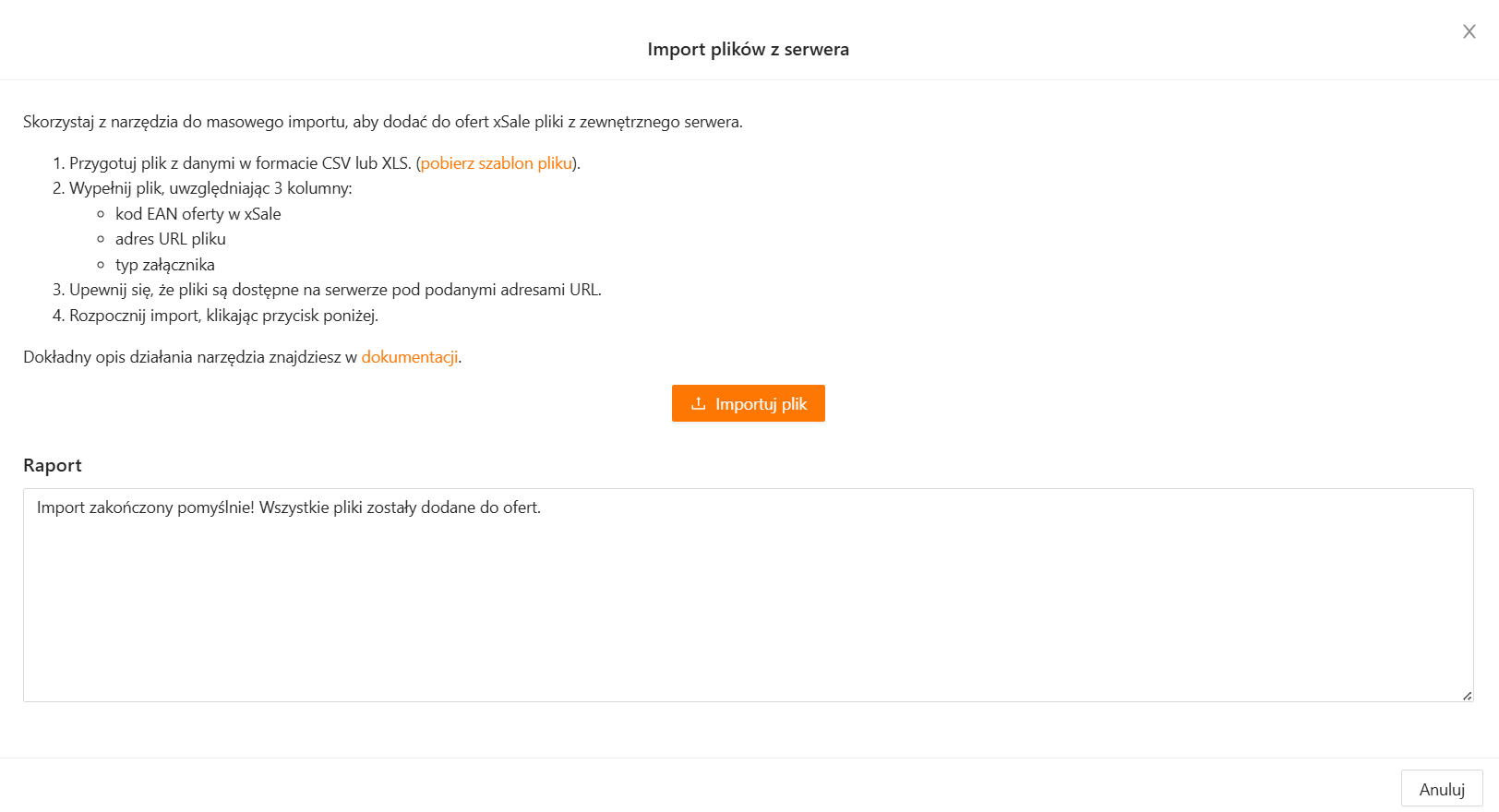Select the kod EAN oferty w xSale bullet
Viewport: 1499px width, 812px height.
tap(198, 214)
